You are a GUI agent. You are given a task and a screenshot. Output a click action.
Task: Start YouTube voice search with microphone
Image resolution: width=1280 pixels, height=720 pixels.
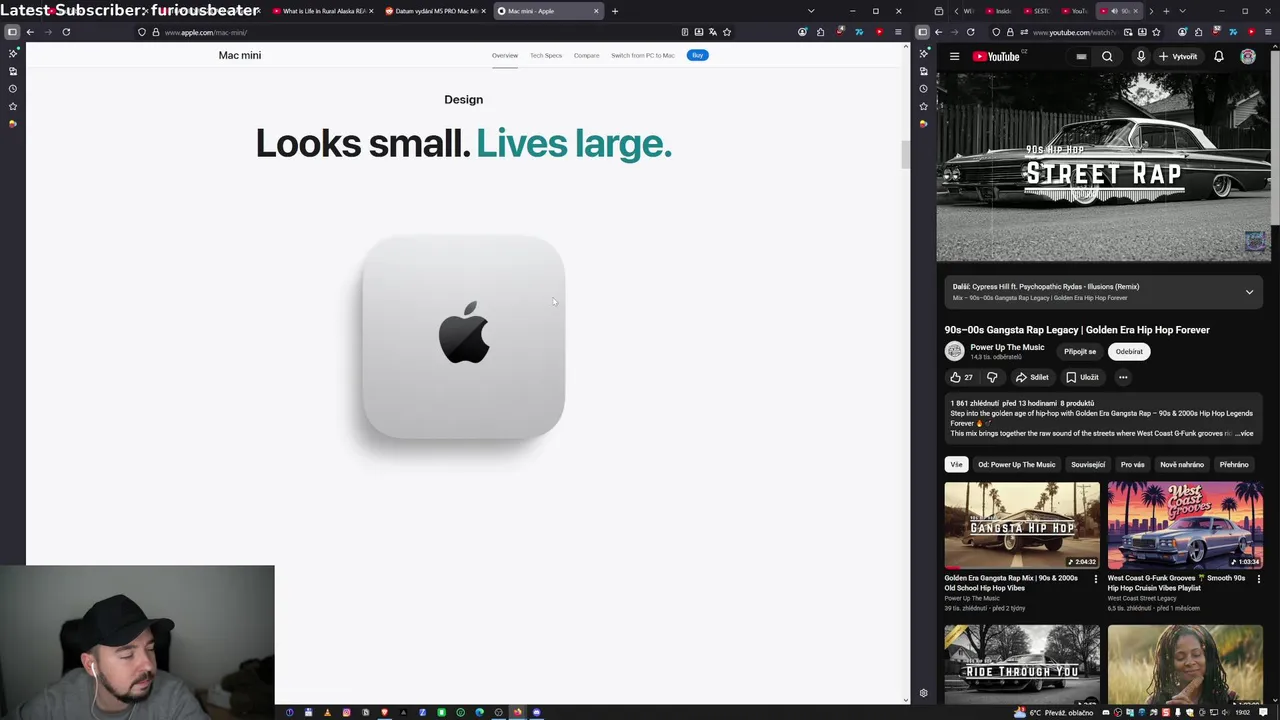click(1140, 57)
